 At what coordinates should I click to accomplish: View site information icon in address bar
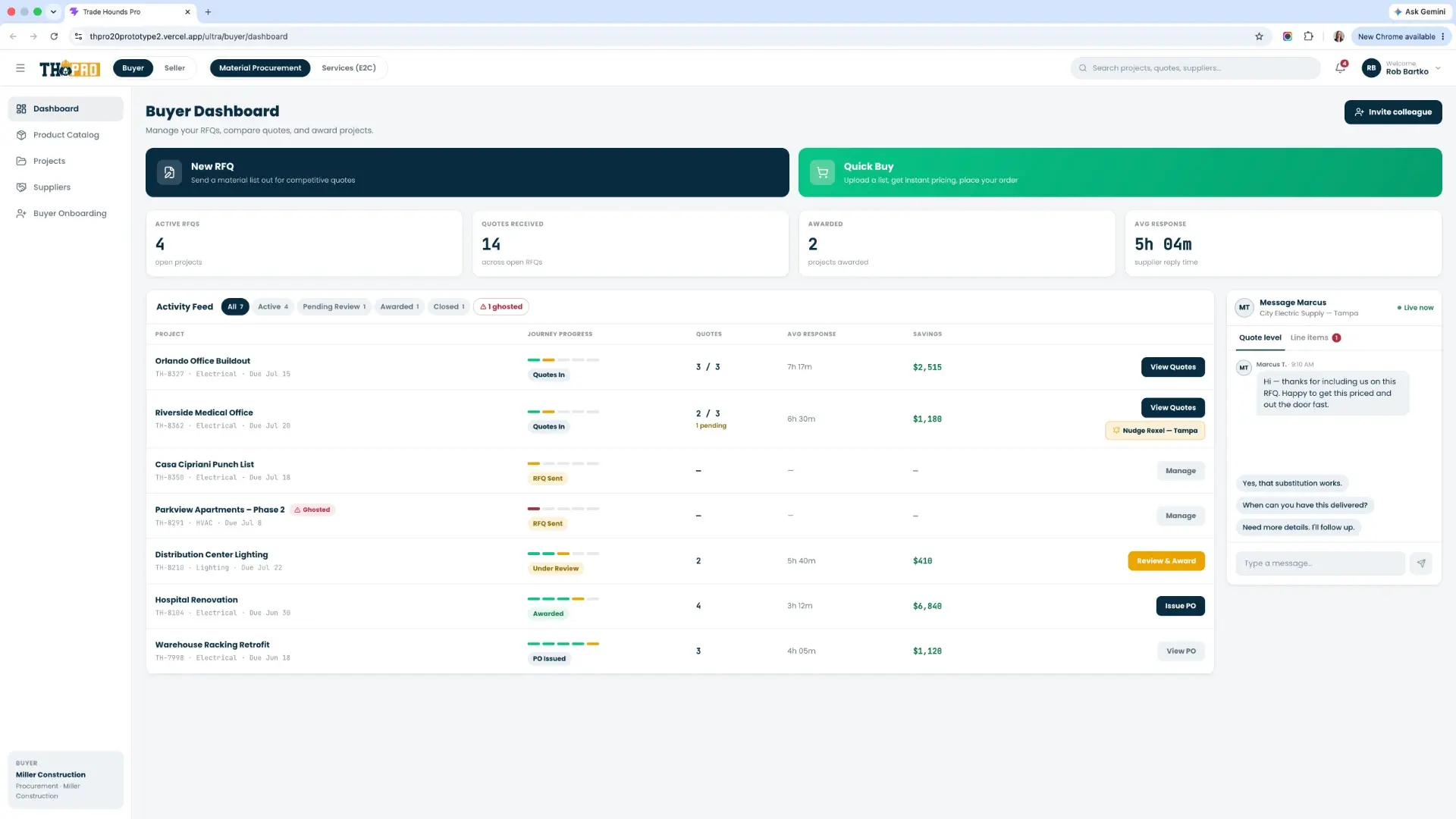coord(78,36)
